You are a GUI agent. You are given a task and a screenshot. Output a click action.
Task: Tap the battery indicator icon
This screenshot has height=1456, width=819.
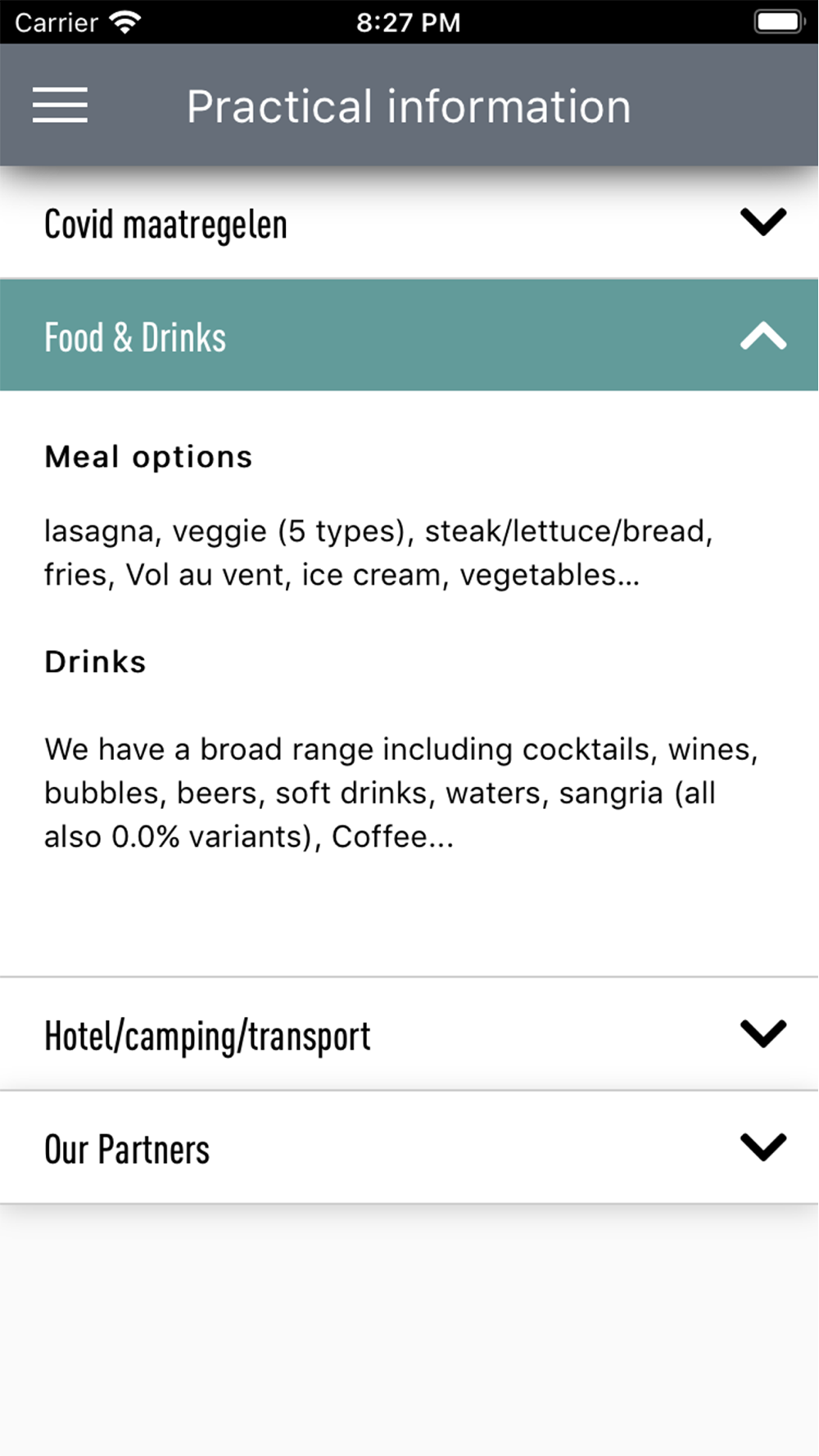point(777,22)
